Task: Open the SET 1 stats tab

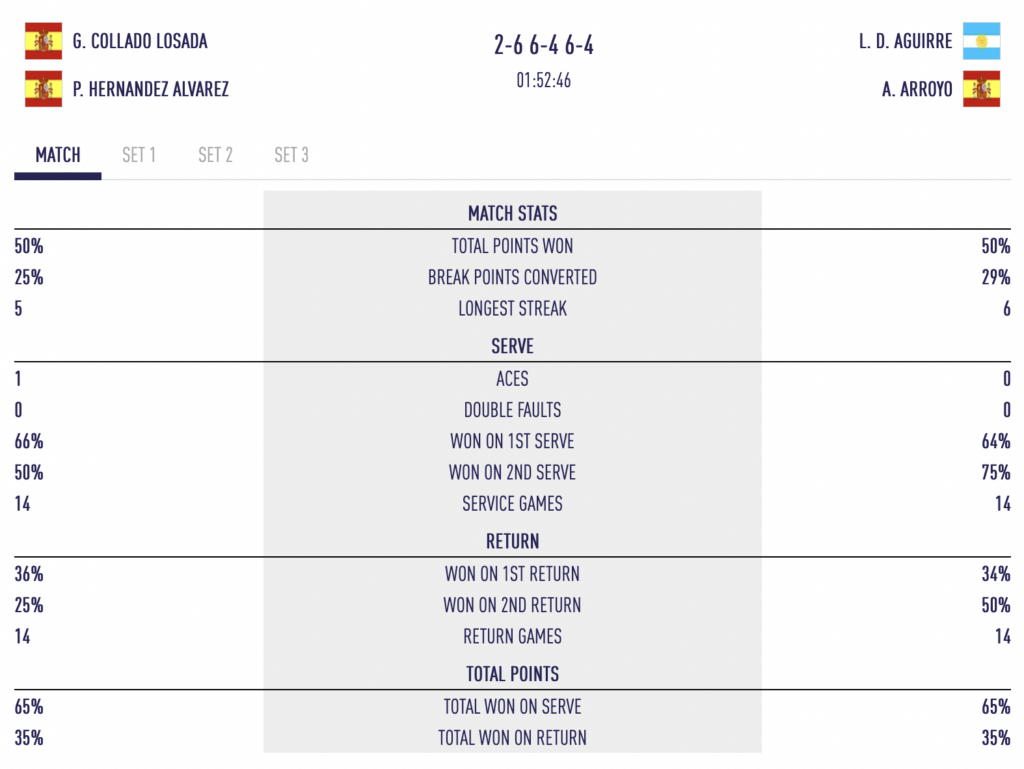Action: click(139, 155)
